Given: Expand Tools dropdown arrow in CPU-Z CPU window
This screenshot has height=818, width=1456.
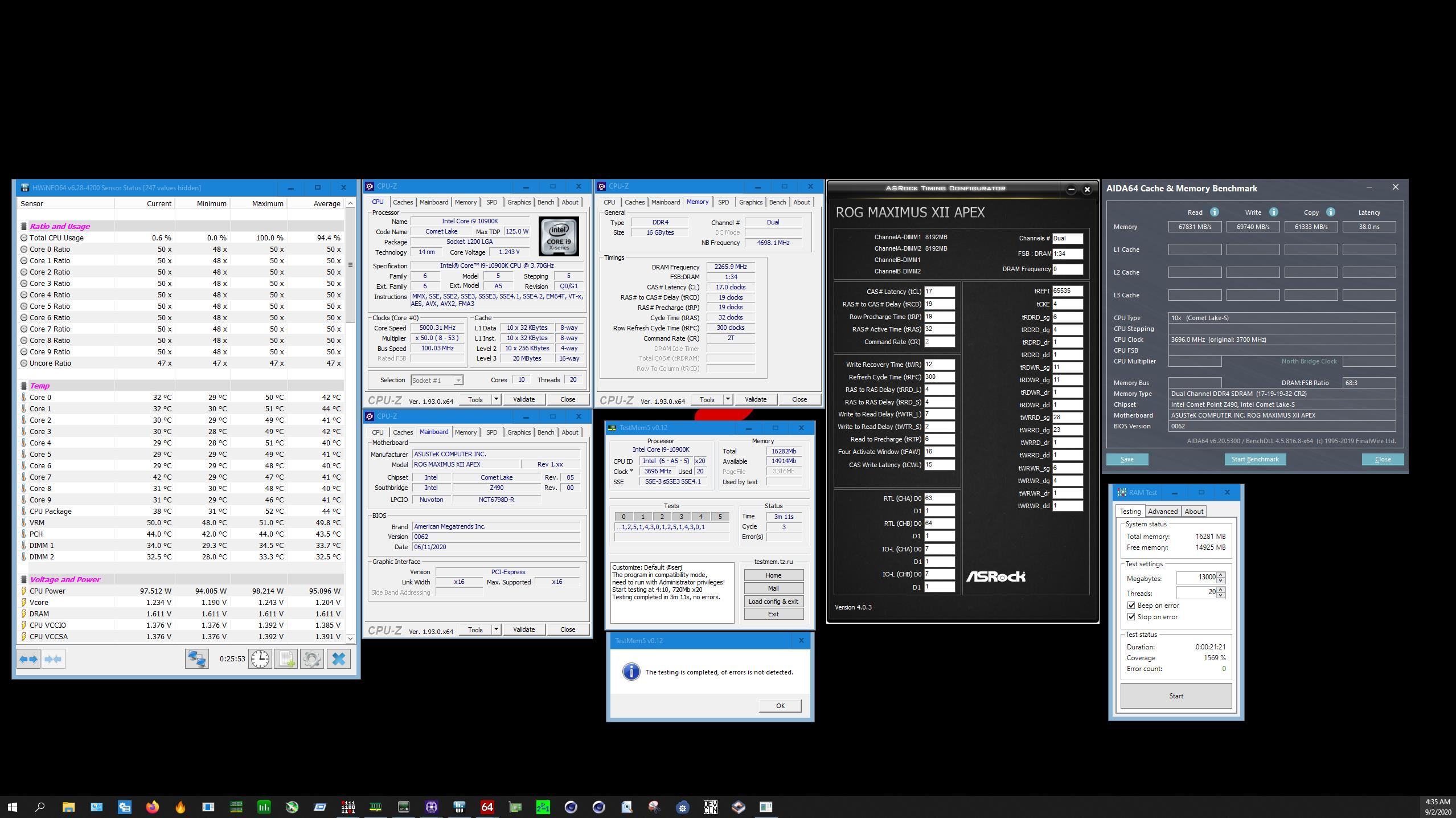Looking at the screenshot, I should pyautogui.click(x=496, y=399).
